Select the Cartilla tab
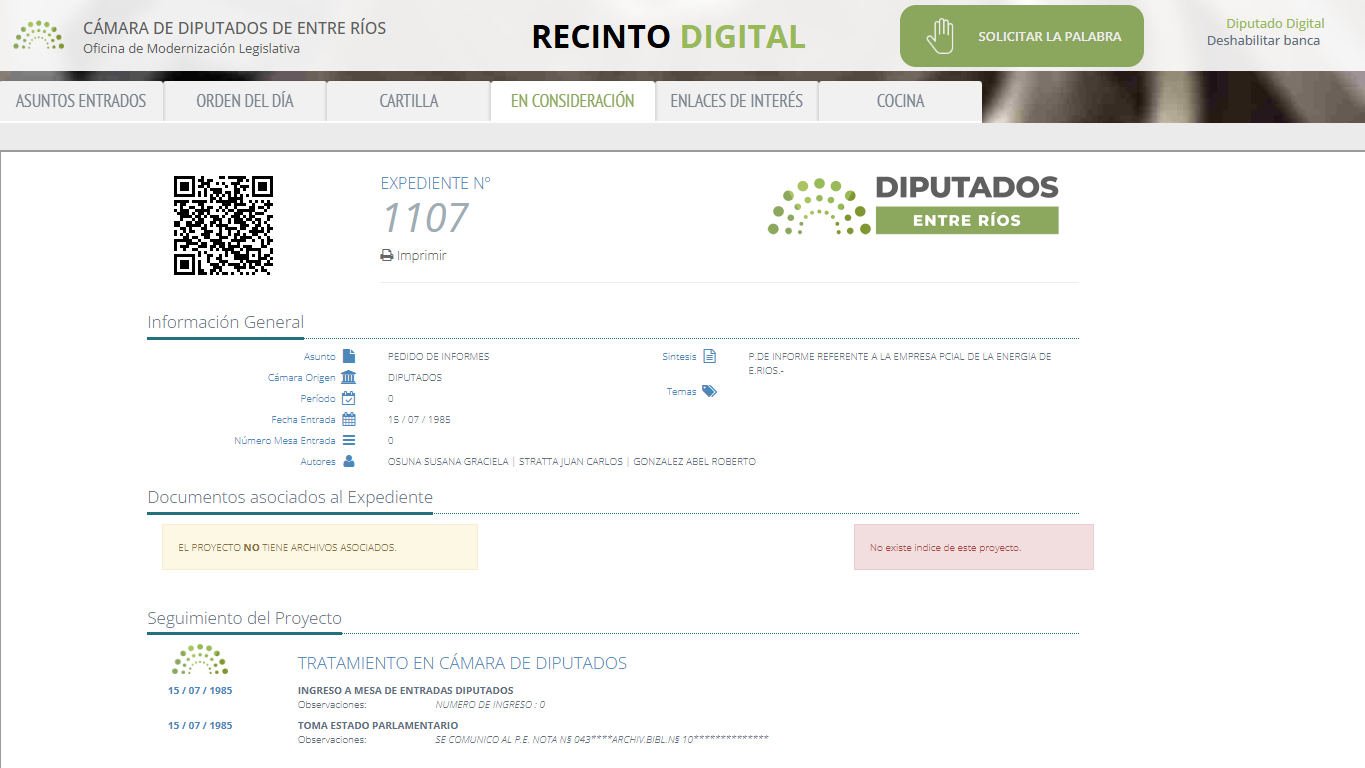This screenshot has height=768, width=1365. click(x=408, y=100)
